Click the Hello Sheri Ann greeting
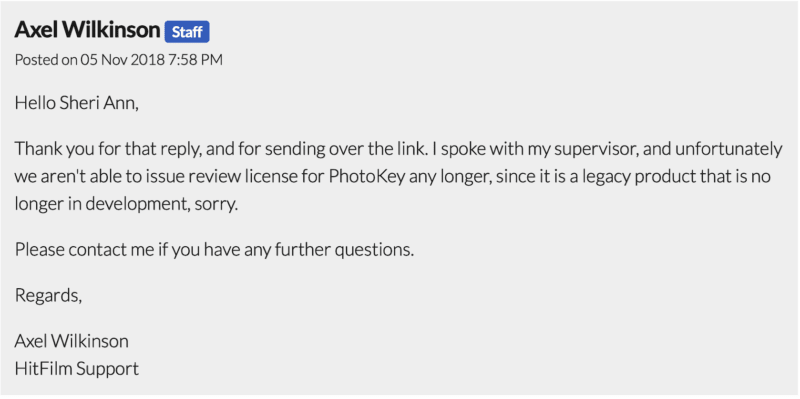 (x=77, y=104)
